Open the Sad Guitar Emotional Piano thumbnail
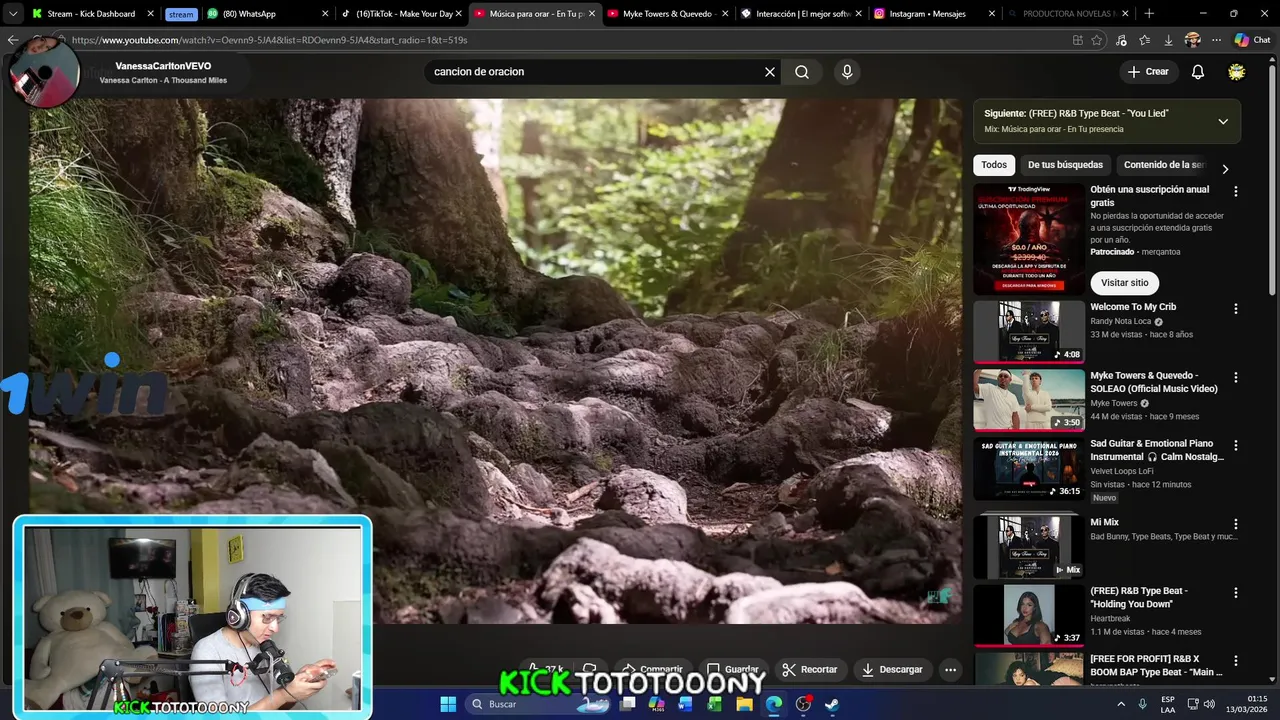The width and height of the screenshot is (1280, 720). pos(1029,468)
